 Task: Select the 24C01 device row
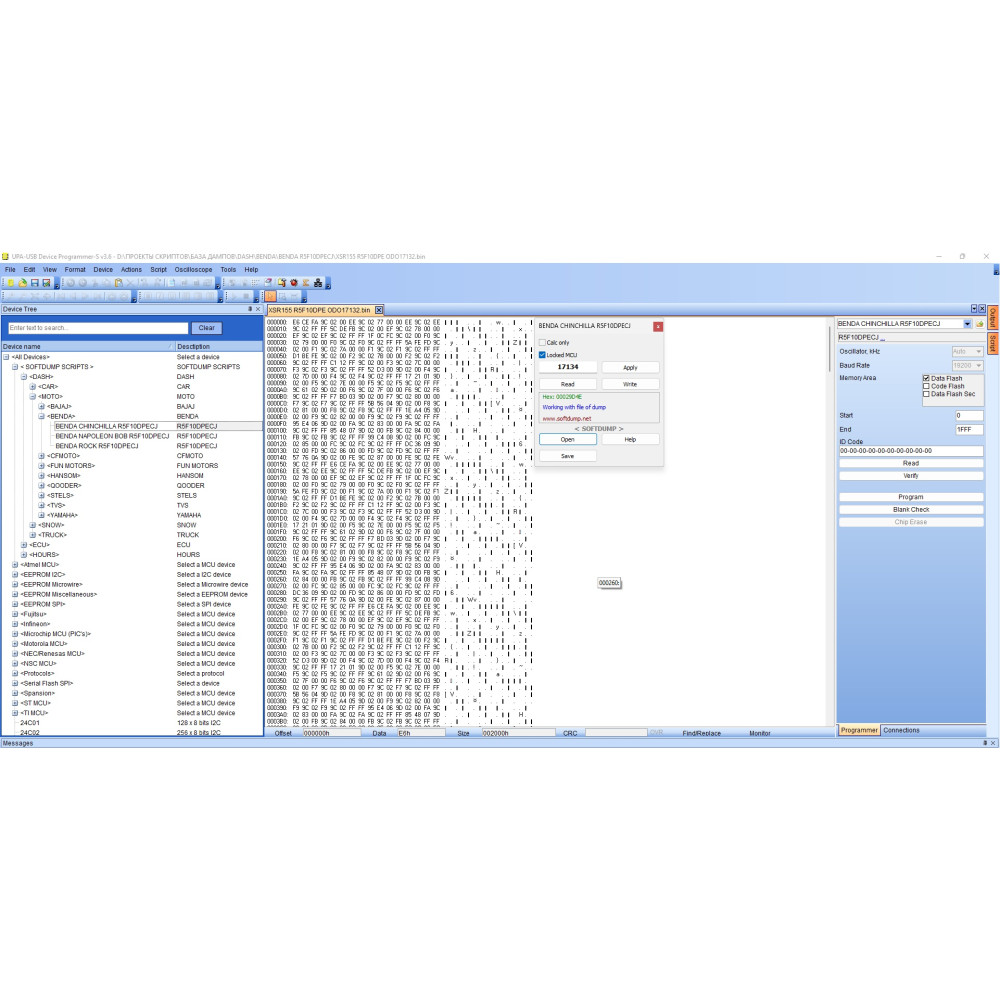pos(29,723)
